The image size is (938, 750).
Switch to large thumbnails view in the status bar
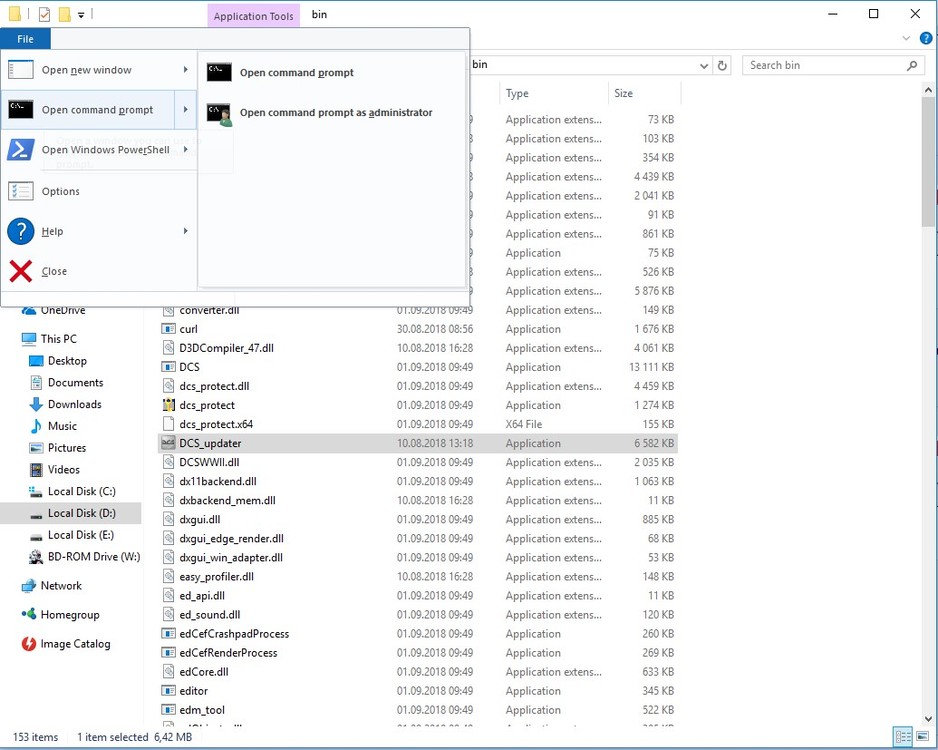click(923, 737)
